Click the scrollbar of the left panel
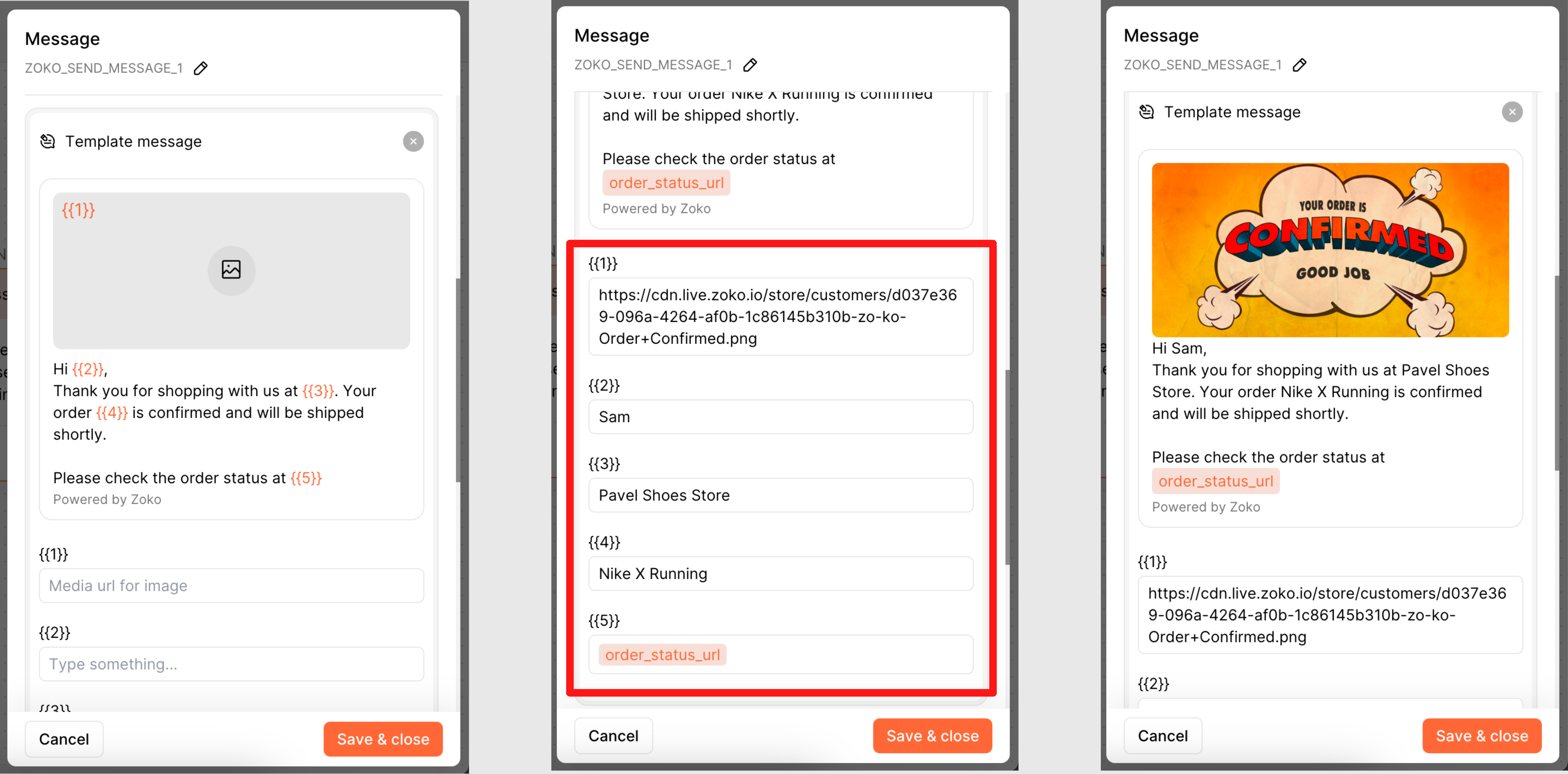Screen dimensions: 1568x774 coord(458,380)
